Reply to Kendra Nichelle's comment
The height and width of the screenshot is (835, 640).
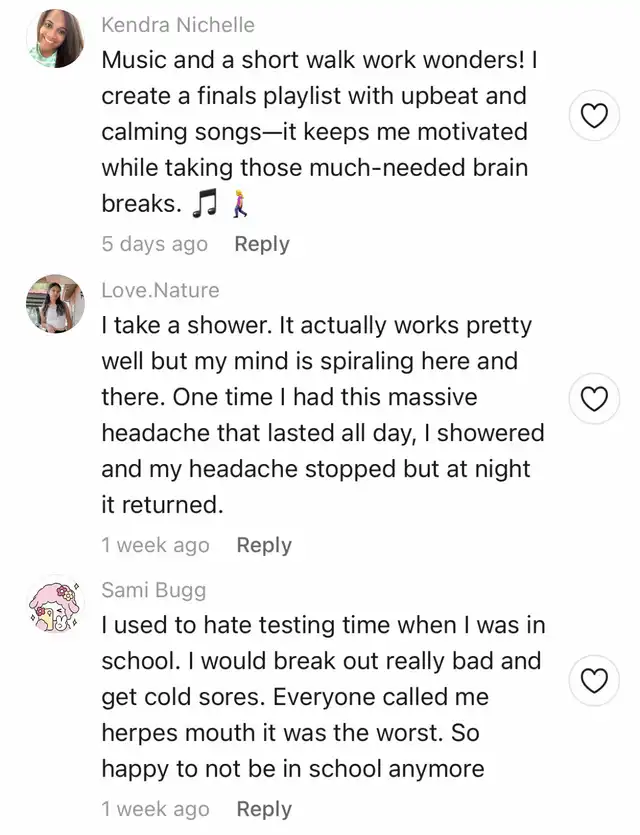tap(262, 244)
